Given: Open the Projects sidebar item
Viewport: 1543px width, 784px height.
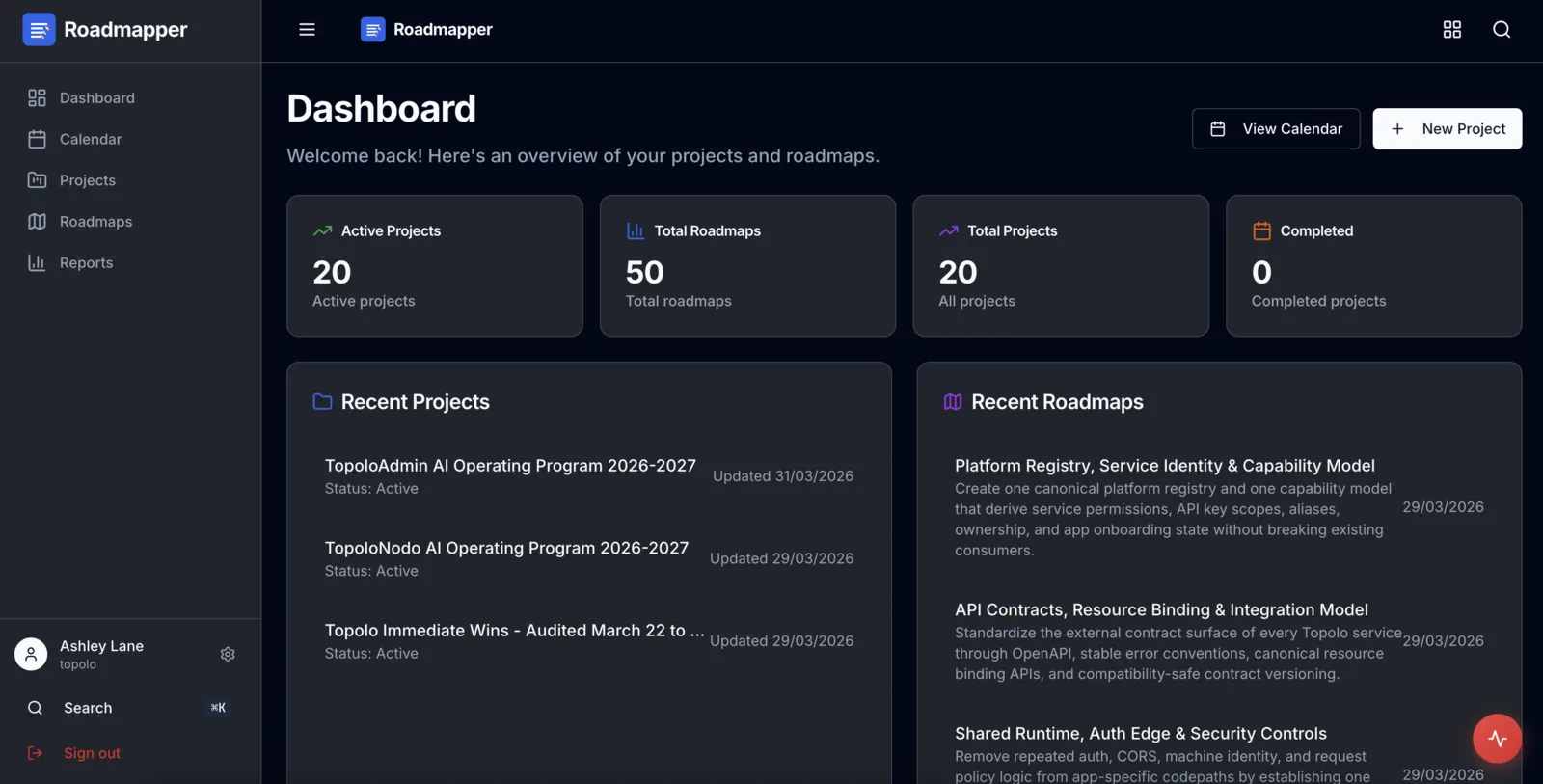Looking at the screenshot, I should 87,180.
